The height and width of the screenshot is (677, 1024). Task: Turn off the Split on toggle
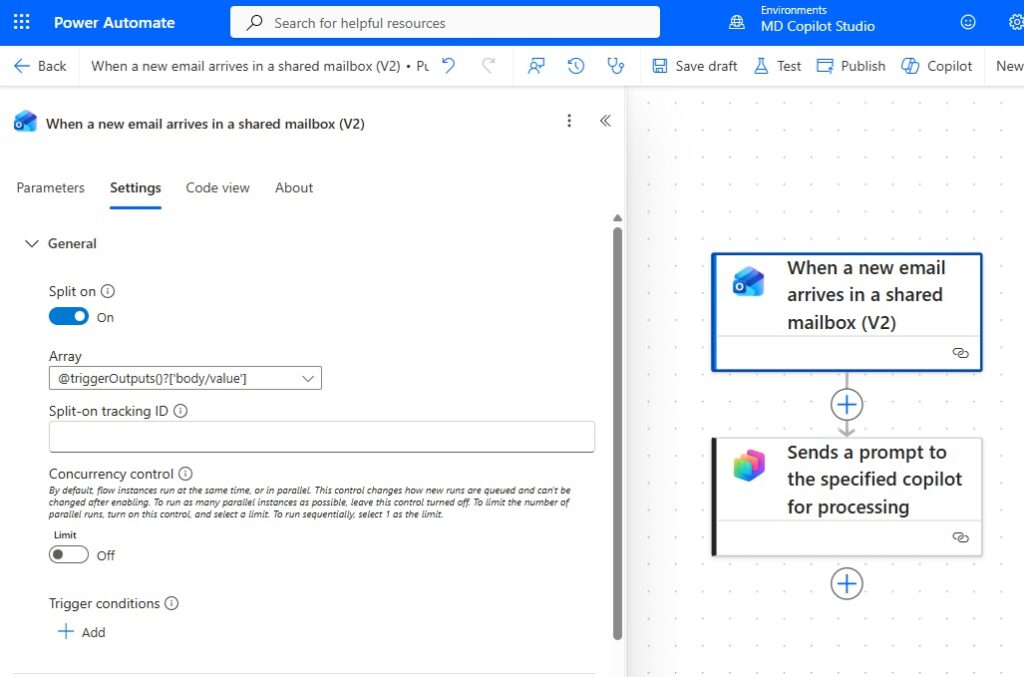click(x=69, y=317)
